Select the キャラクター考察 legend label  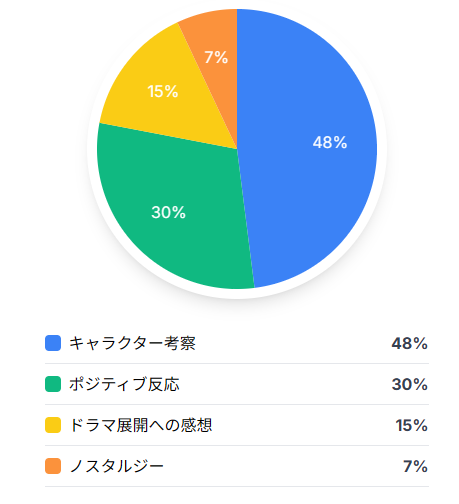pos(132,343)
